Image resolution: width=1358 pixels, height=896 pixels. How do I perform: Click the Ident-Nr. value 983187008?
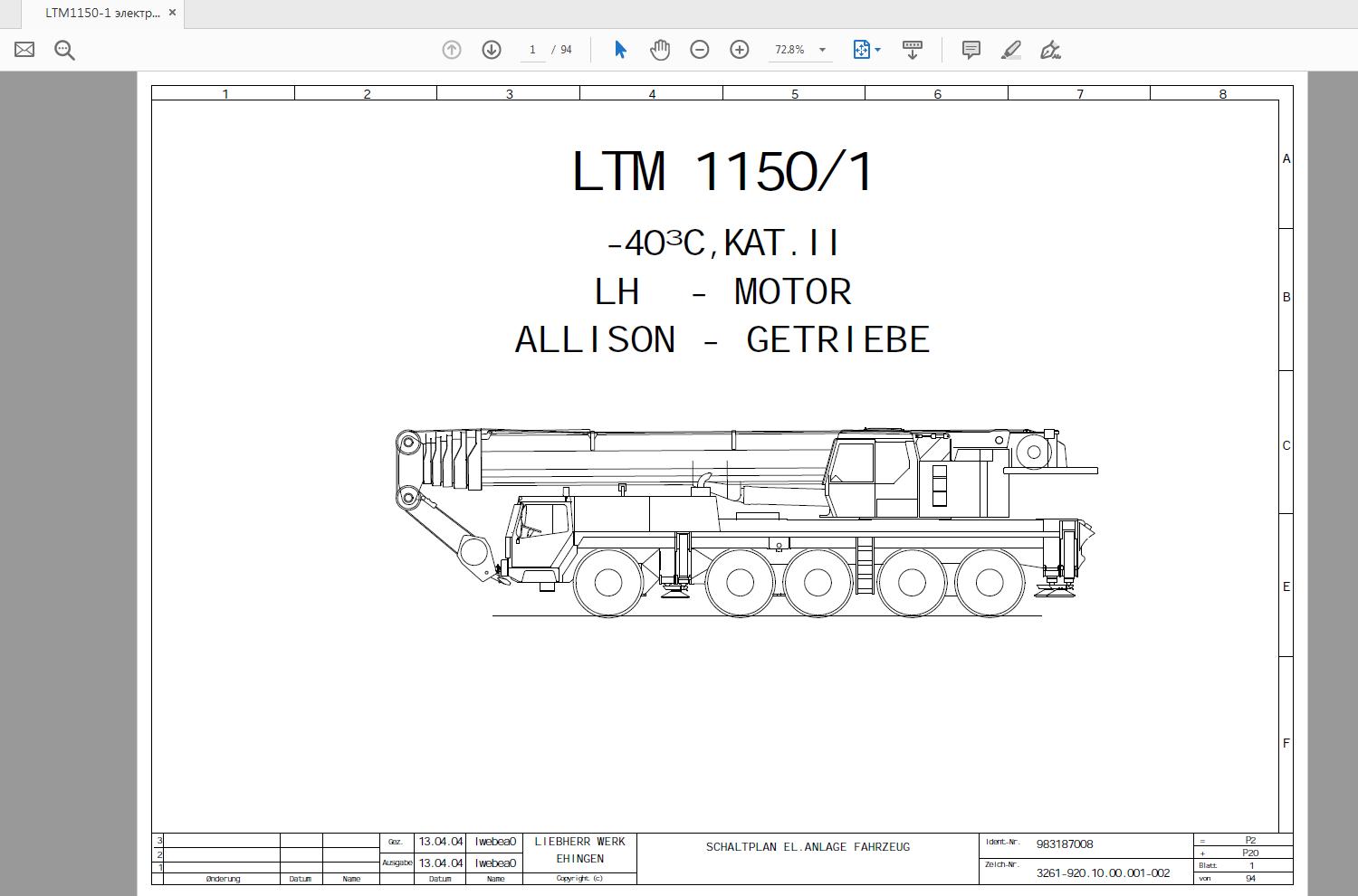coord(1065,844)
